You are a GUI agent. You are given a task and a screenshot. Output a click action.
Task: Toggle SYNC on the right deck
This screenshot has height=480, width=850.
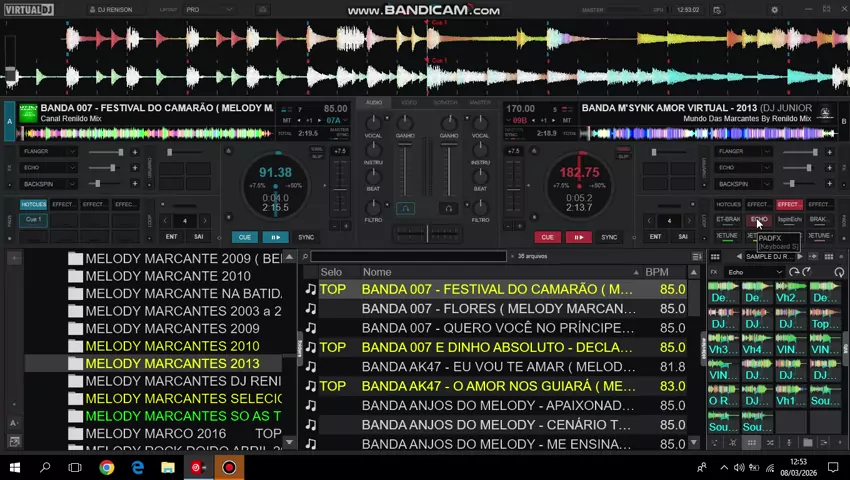coord(609,237)
